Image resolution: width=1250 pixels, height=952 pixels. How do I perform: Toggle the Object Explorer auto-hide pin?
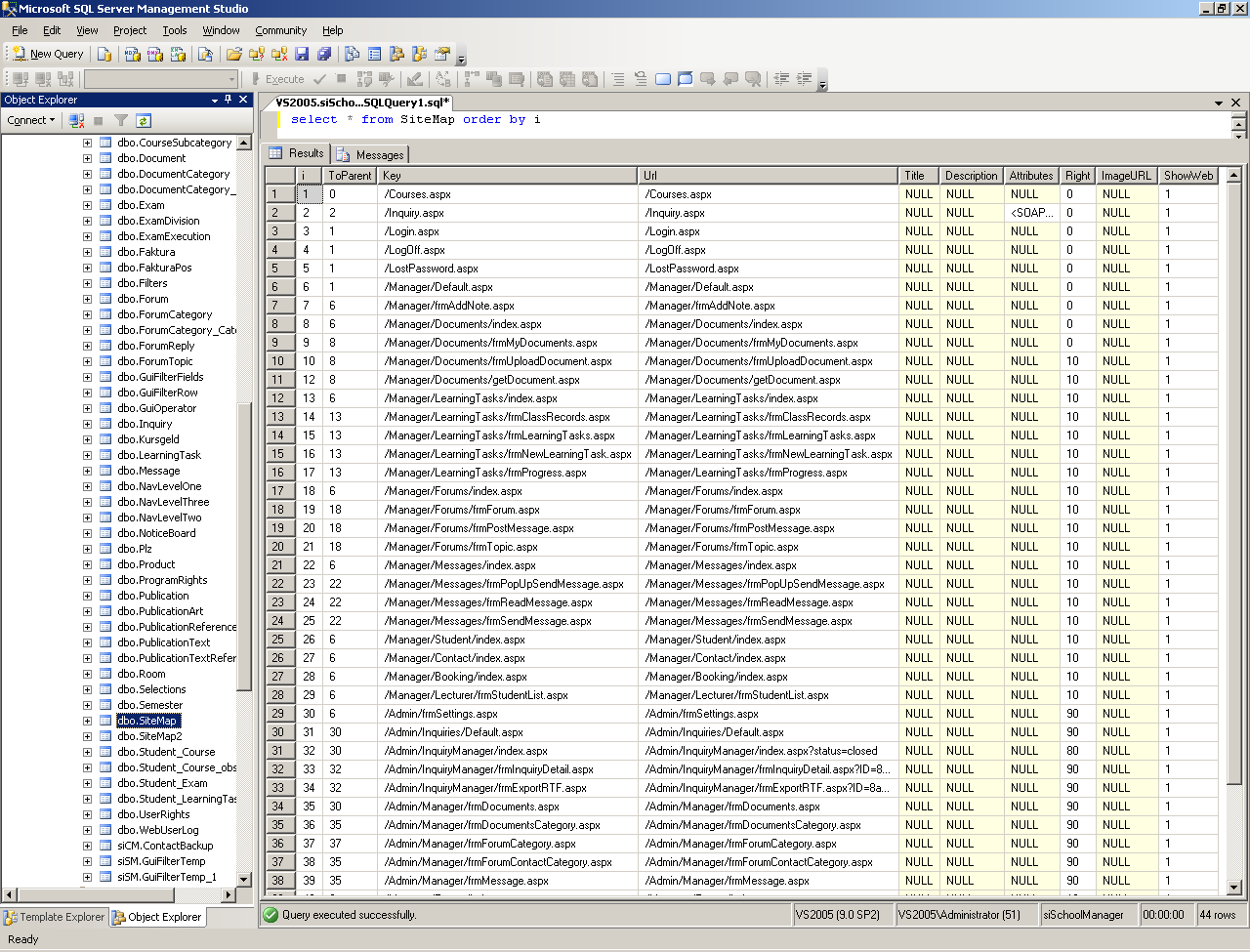click(x=229, y=100)
